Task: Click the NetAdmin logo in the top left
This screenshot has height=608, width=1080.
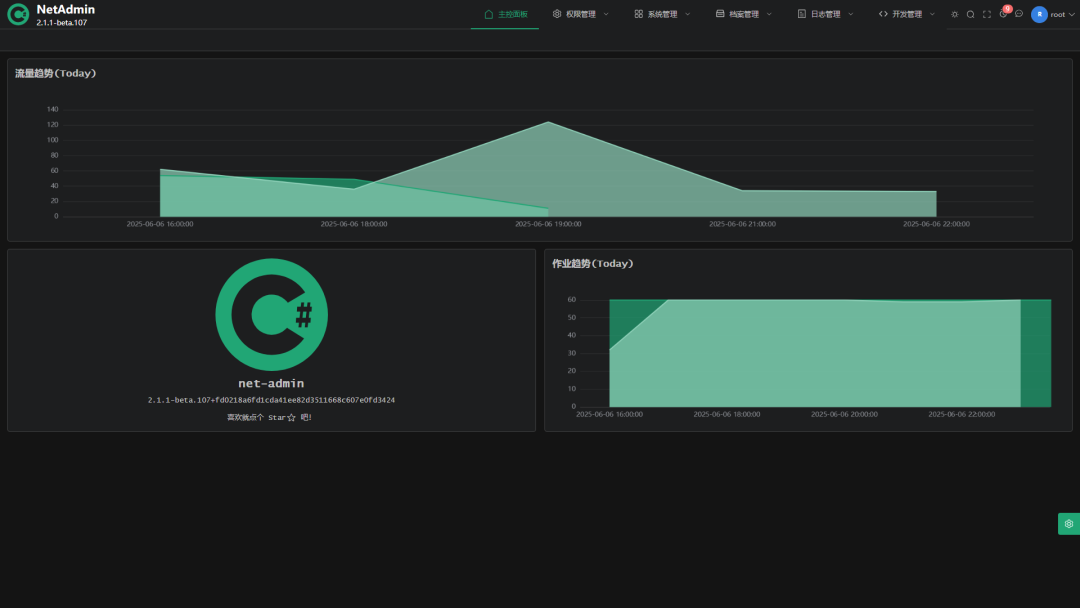Action: coord(17,13)
